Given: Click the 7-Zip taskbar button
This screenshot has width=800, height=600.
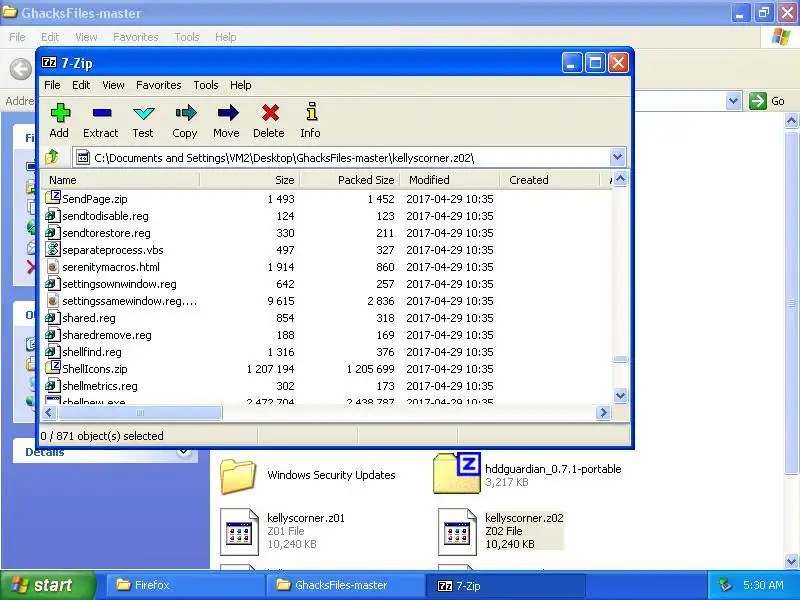Looking at the screenshot, I should point(505,585).
